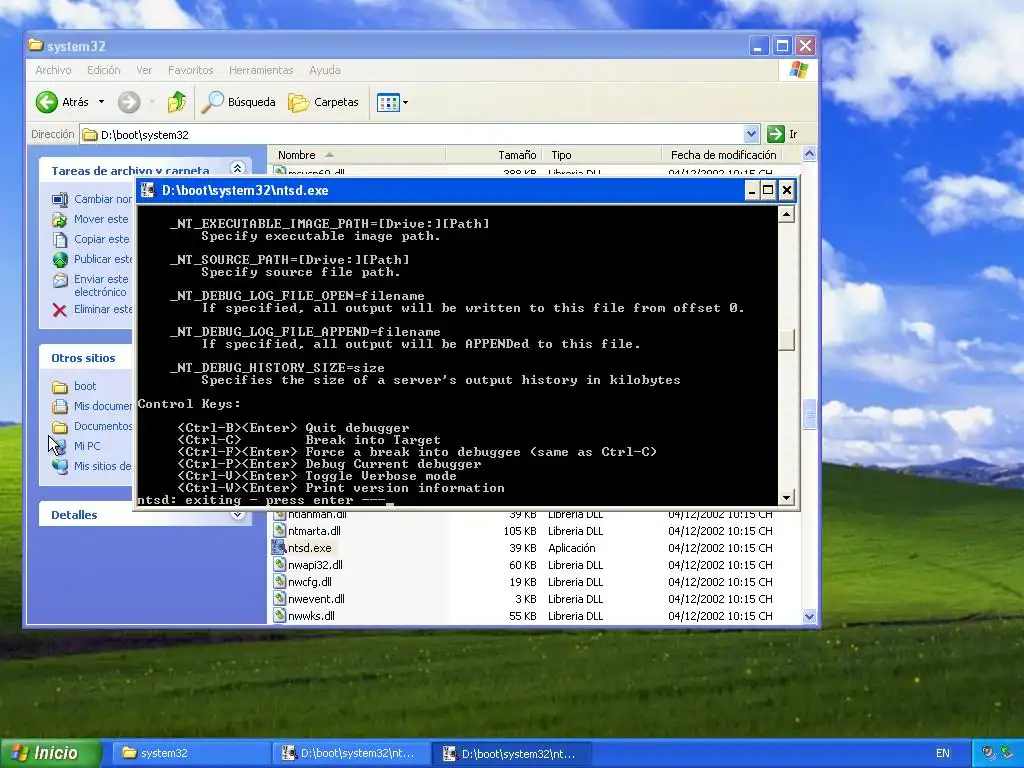Collapse Tareas de archivo y carpeta panel

pyautogui.click(x=237, y=168)
